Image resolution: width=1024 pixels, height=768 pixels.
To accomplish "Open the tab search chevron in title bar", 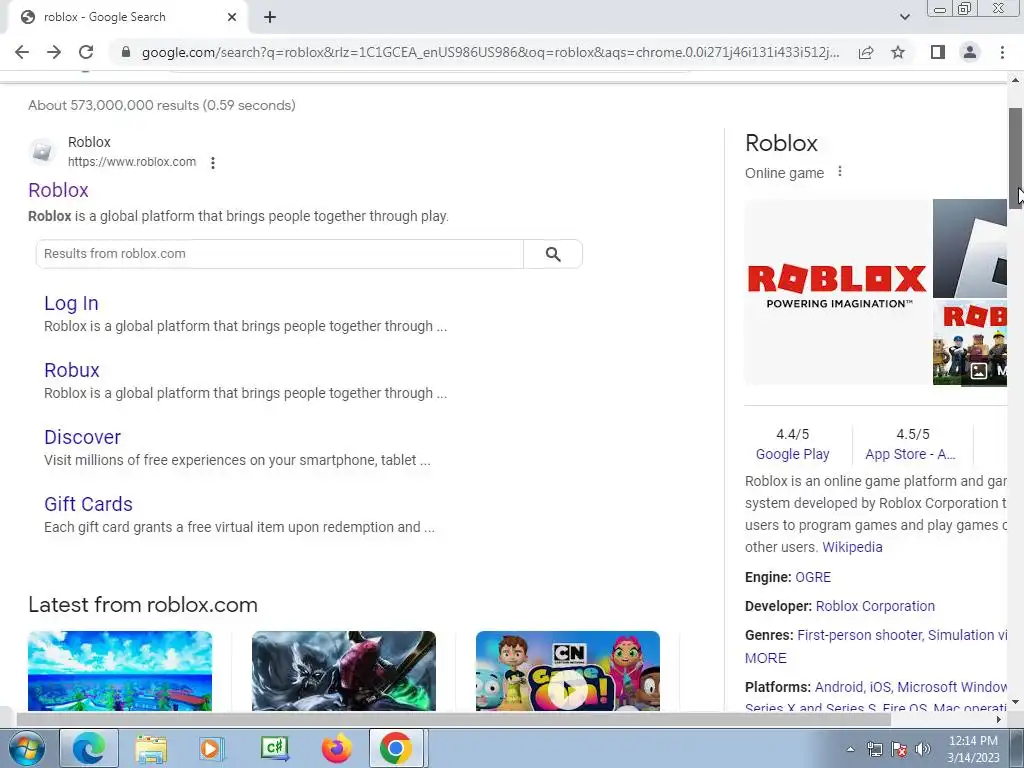I will tap(904, 18).
